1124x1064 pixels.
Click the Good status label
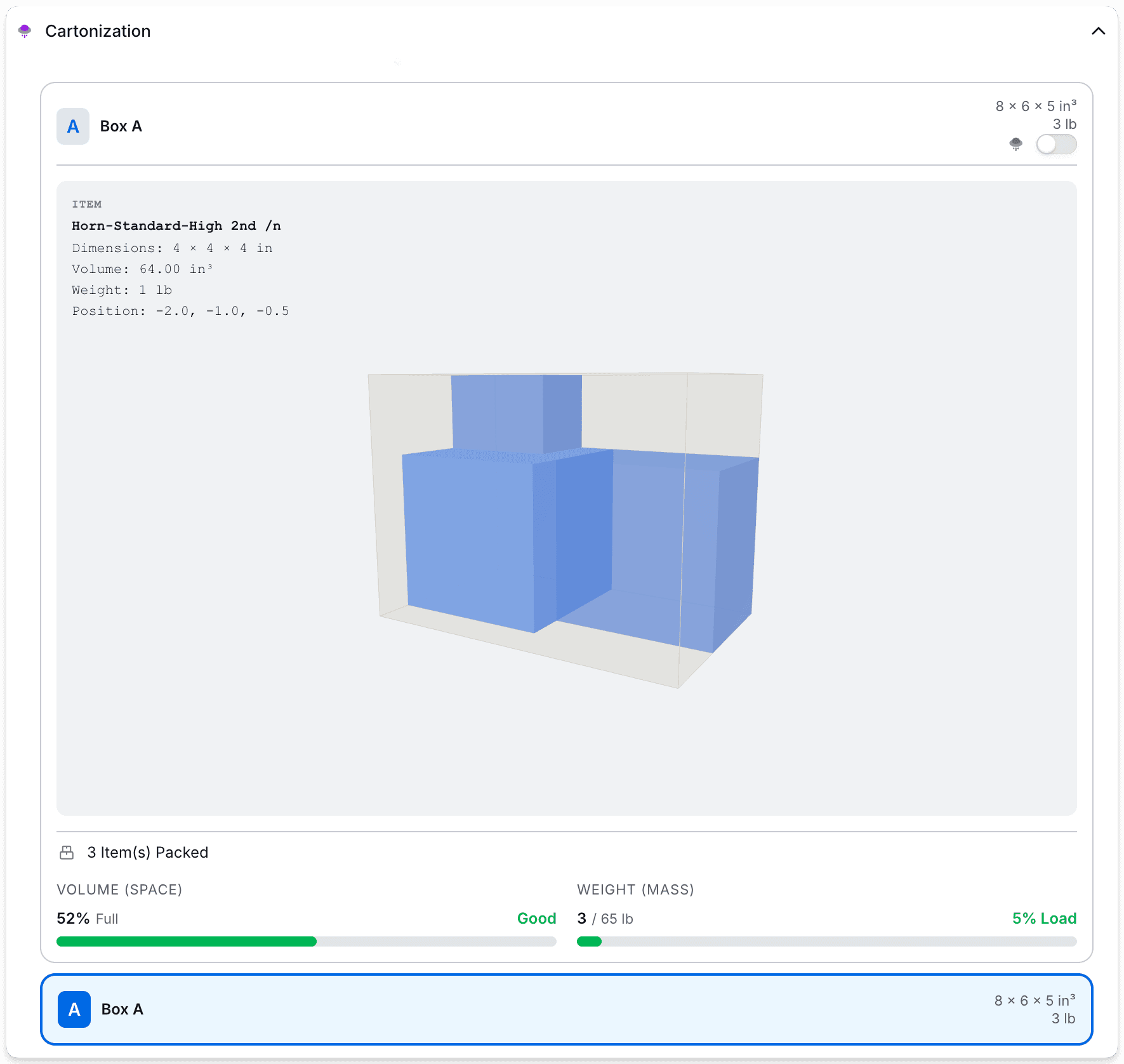(536, 918)
